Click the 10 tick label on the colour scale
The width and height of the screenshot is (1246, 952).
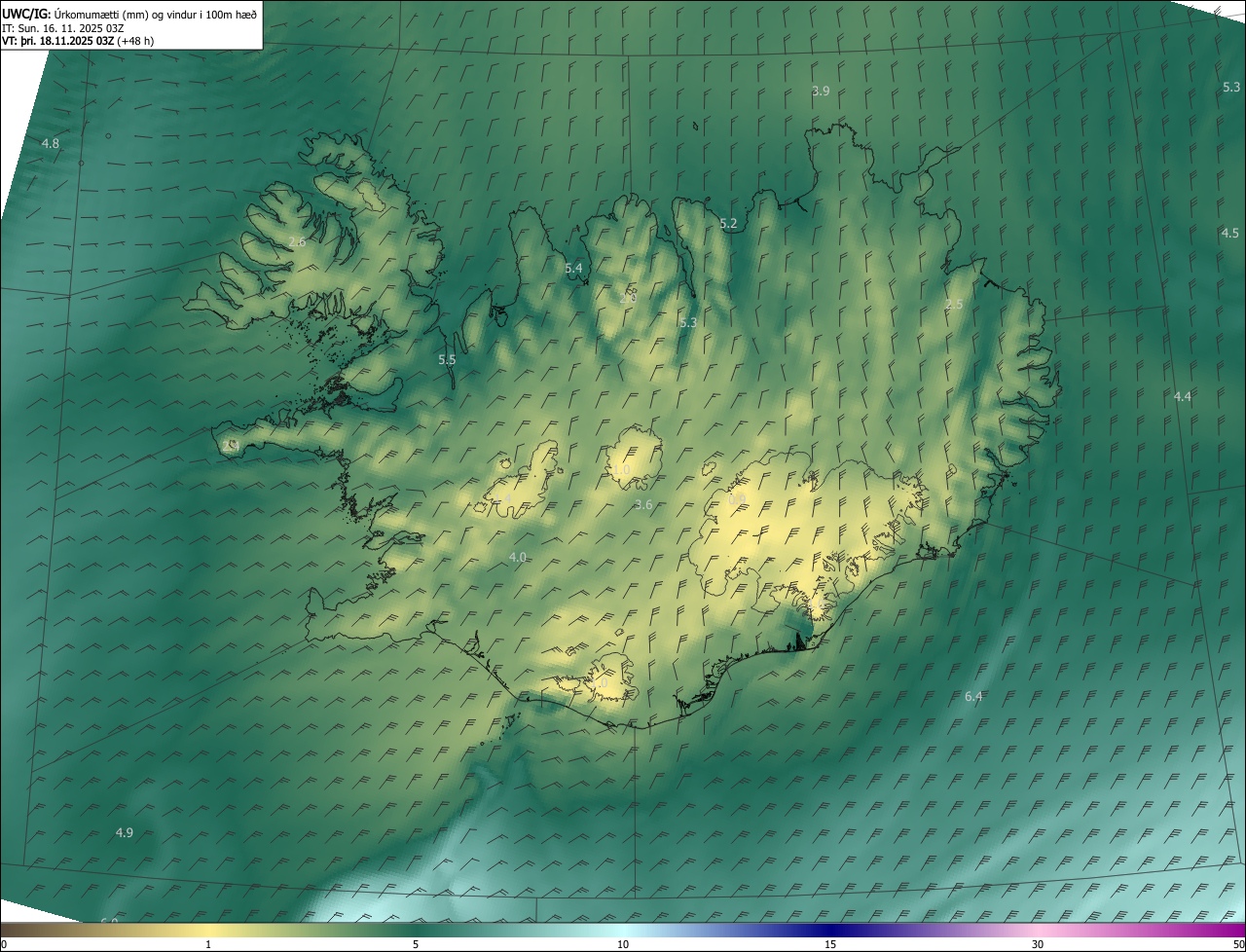623,944
